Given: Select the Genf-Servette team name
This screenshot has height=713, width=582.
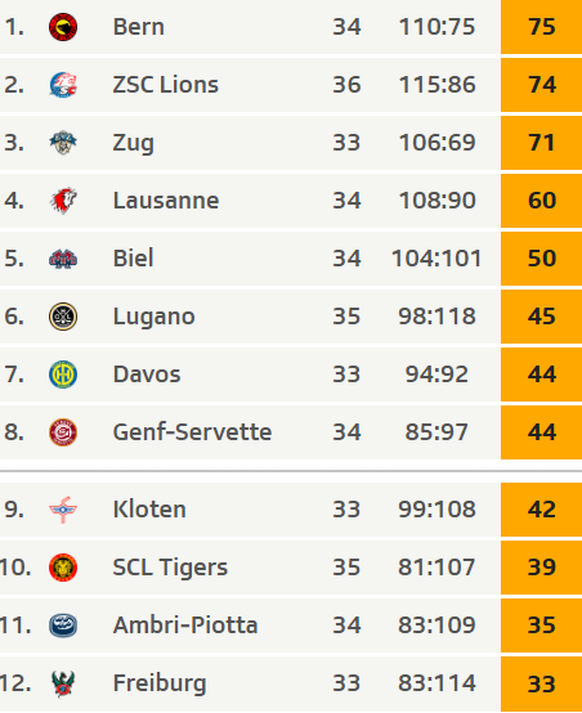Looking at the screenshot, I should [x=192, y=432].
